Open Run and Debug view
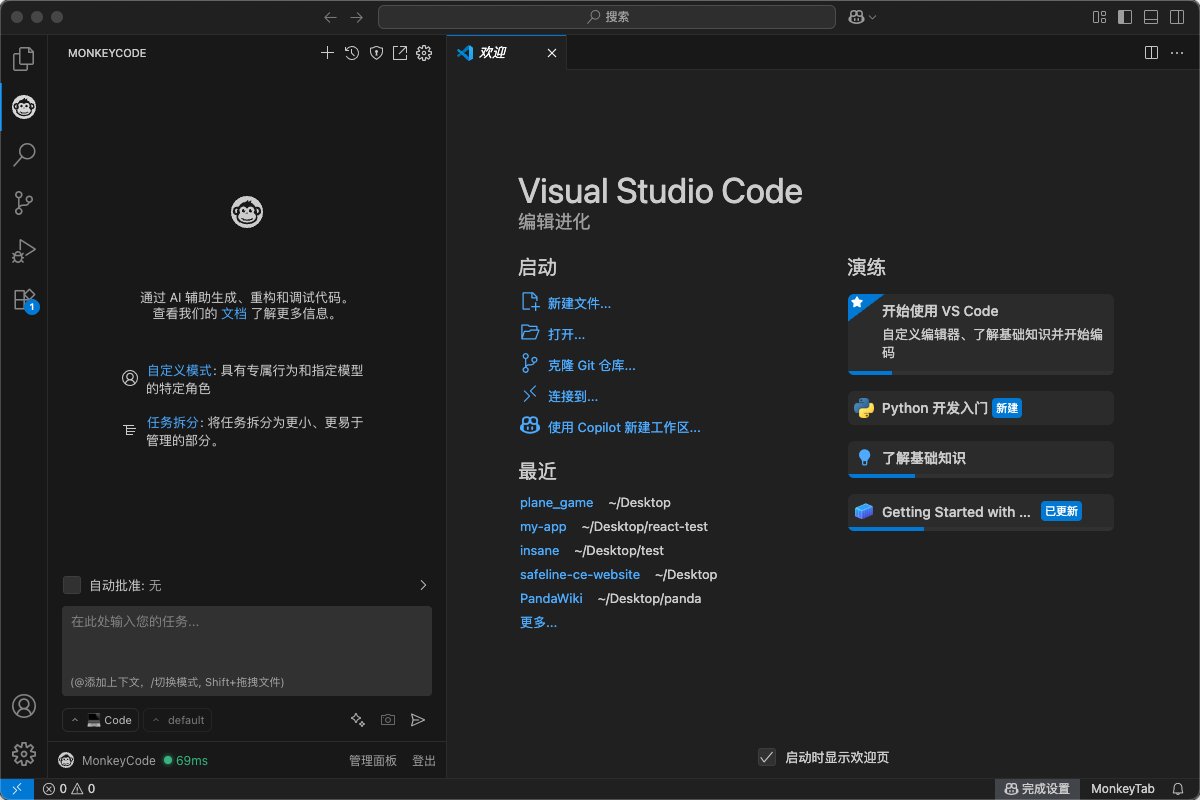 24,251
